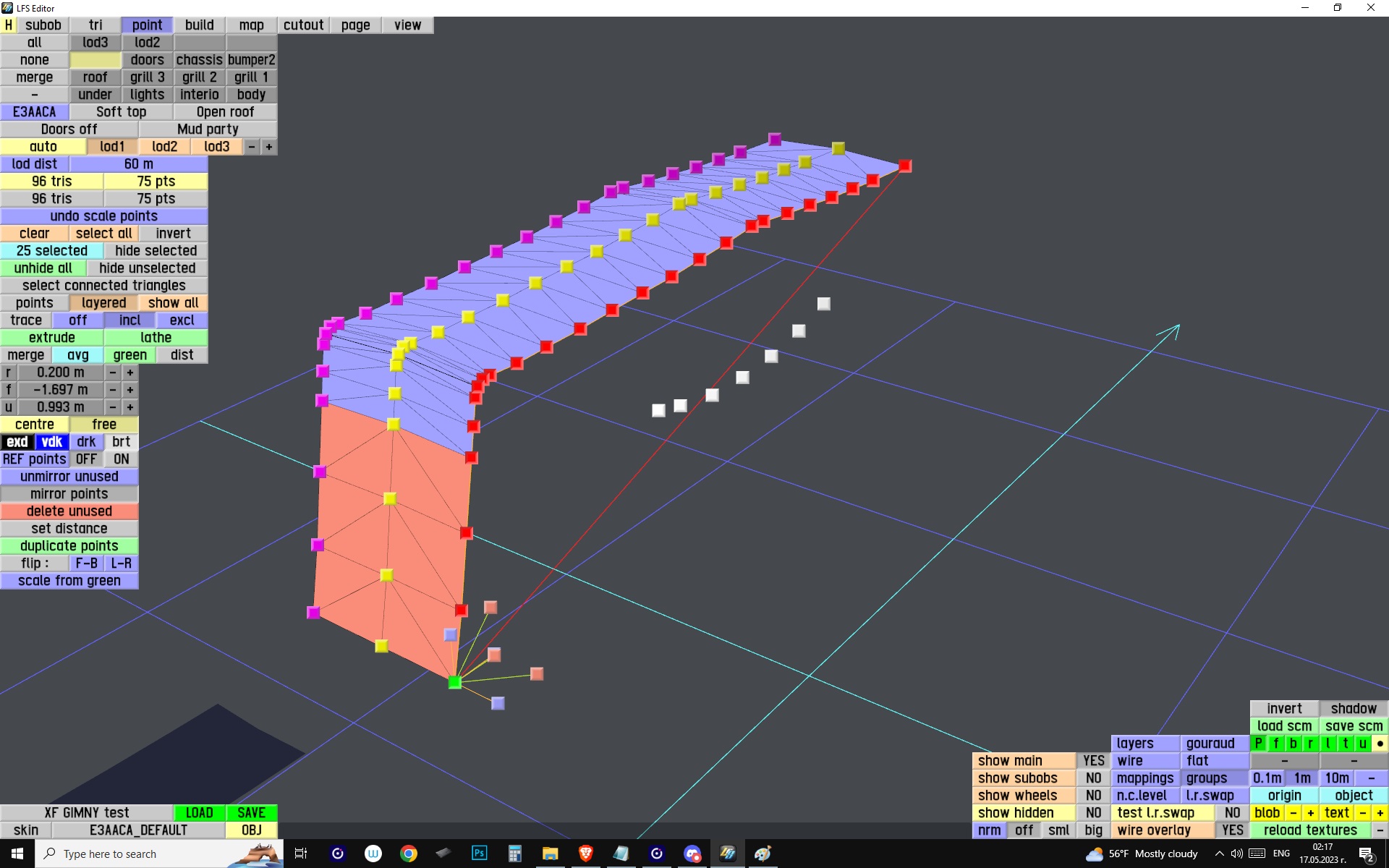Image resolution: width=1389 pixels, height=868 pixels.
Task: Click plus next to lod3
Action: [x=269, y=147]
